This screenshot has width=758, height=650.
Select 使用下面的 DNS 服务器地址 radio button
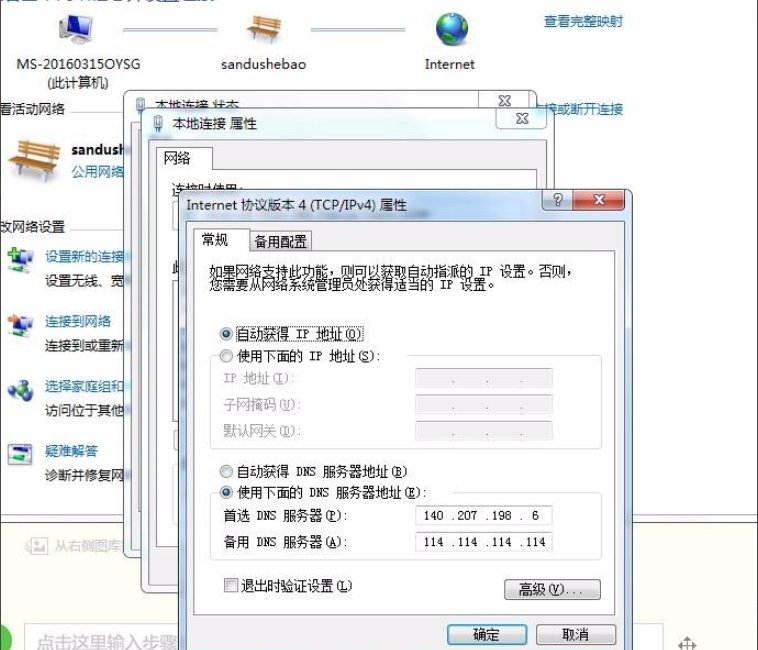click(226, 492)
